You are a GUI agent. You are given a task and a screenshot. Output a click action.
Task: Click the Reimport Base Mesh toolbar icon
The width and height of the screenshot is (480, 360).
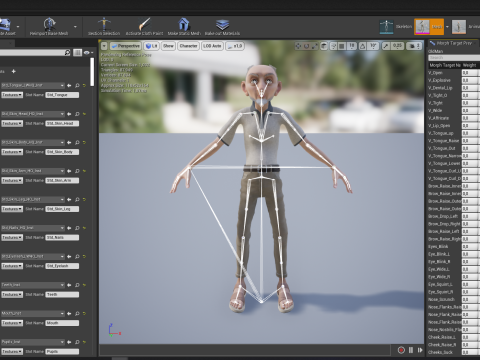(x=49, y=24)
